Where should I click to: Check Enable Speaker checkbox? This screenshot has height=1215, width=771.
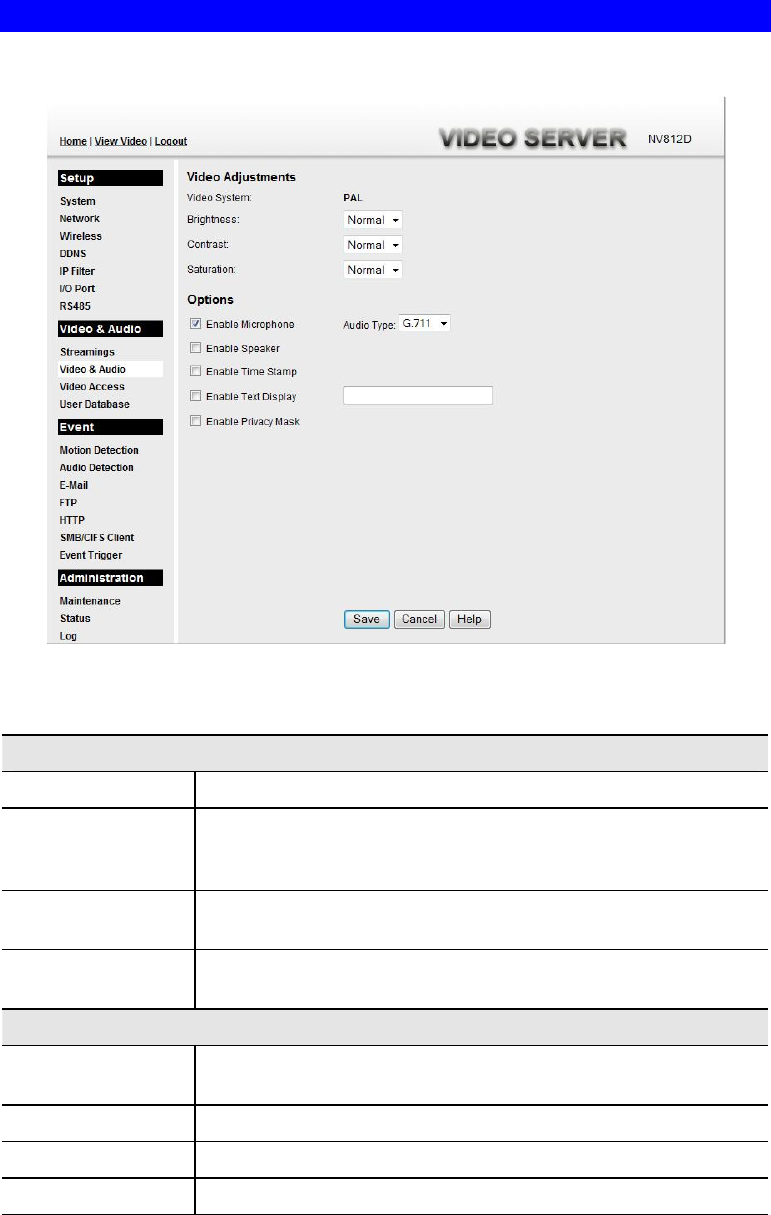click(195, 348)
